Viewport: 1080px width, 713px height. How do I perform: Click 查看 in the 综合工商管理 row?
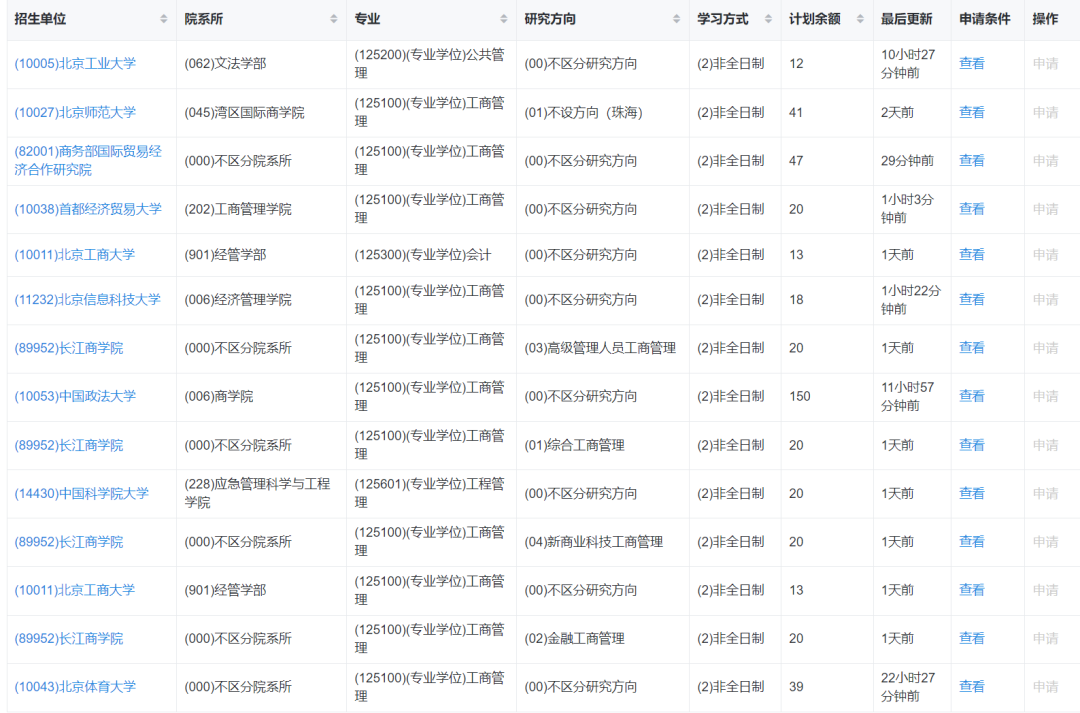(972, 445)
